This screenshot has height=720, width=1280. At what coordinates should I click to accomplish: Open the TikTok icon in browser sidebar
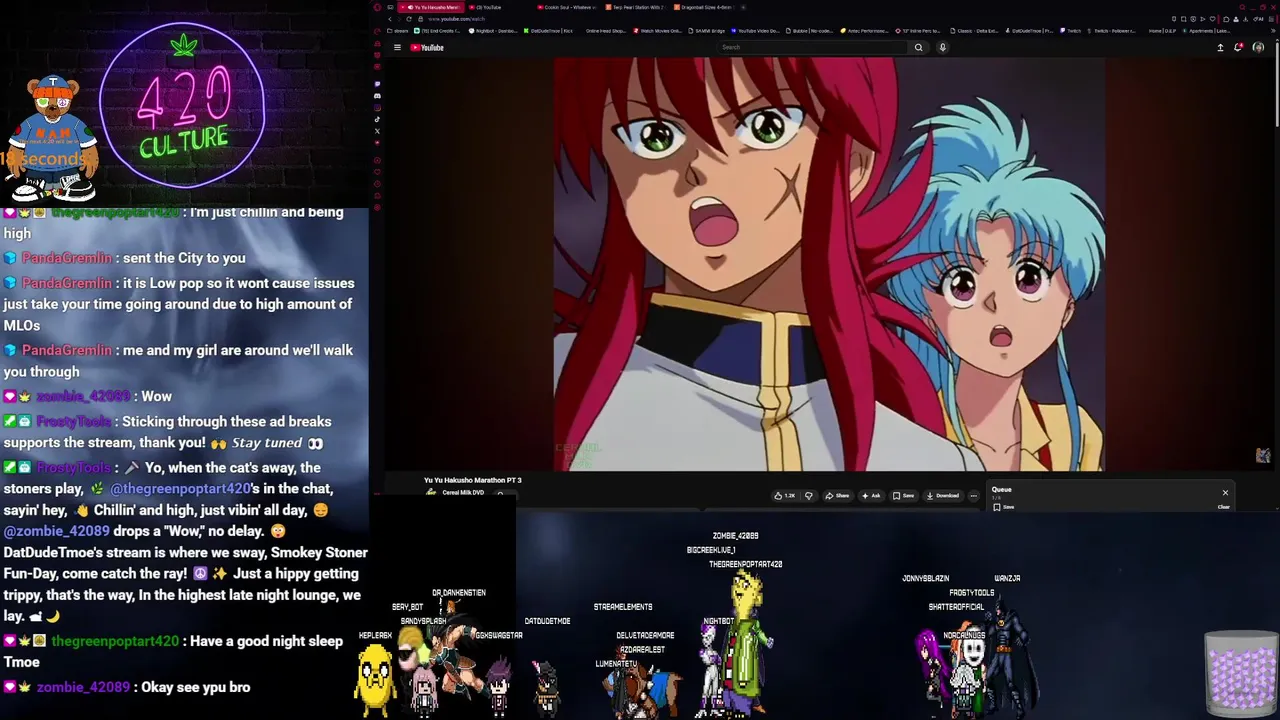377,119
